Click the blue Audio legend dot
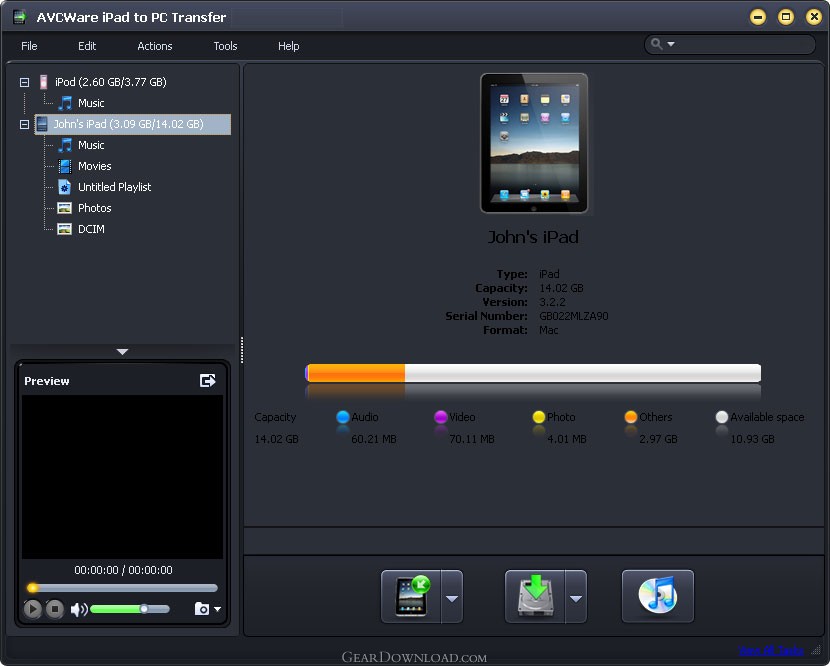830x666 pixels. pyautogui.click(x=343, y=417)
